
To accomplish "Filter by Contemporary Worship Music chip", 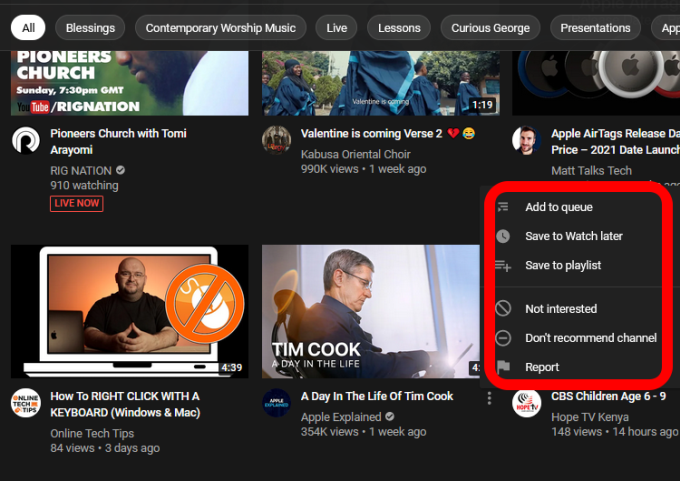I will click(221, 28).
